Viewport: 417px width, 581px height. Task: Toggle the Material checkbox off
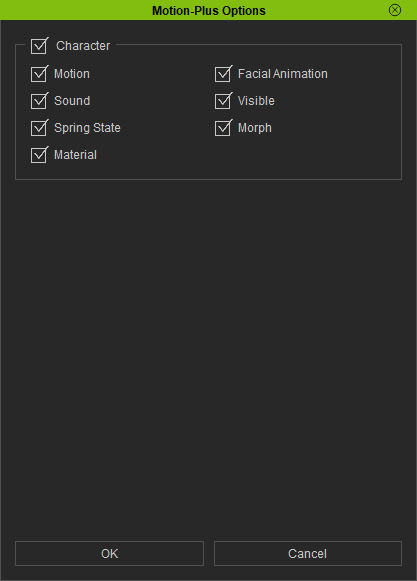click(39, 155)
